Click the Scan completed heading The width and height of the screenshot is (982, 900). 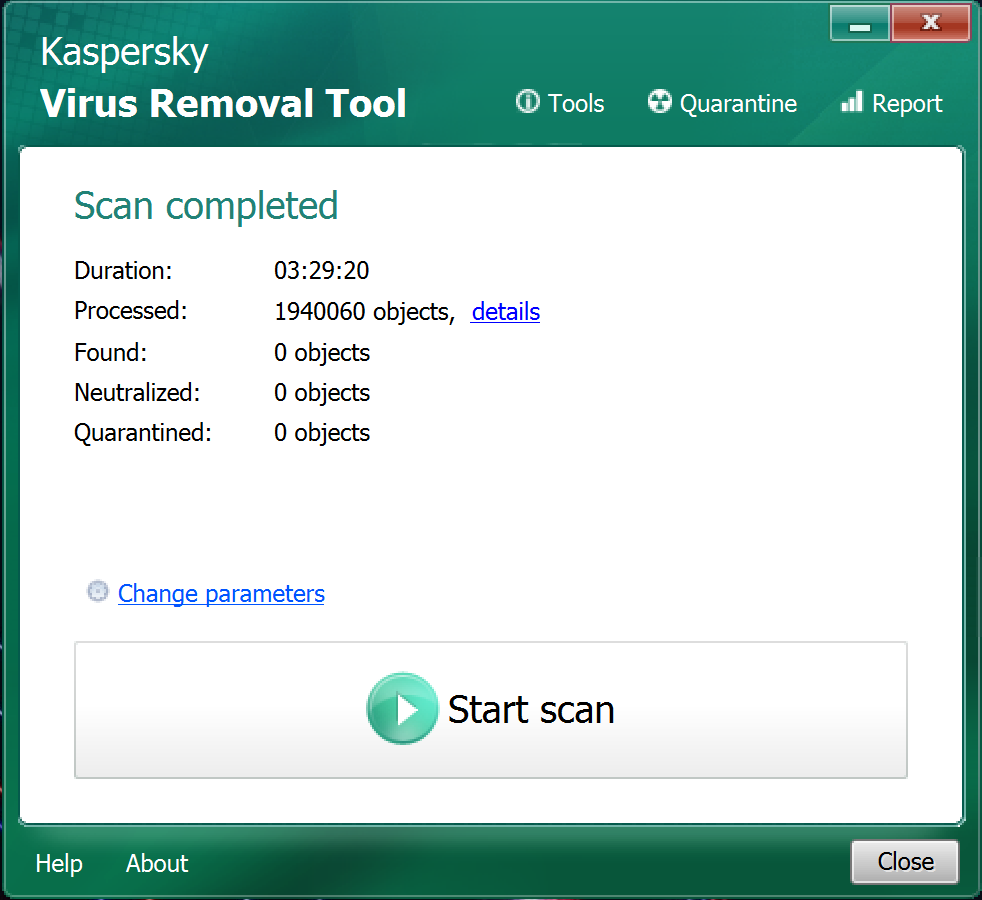(206, 206)
